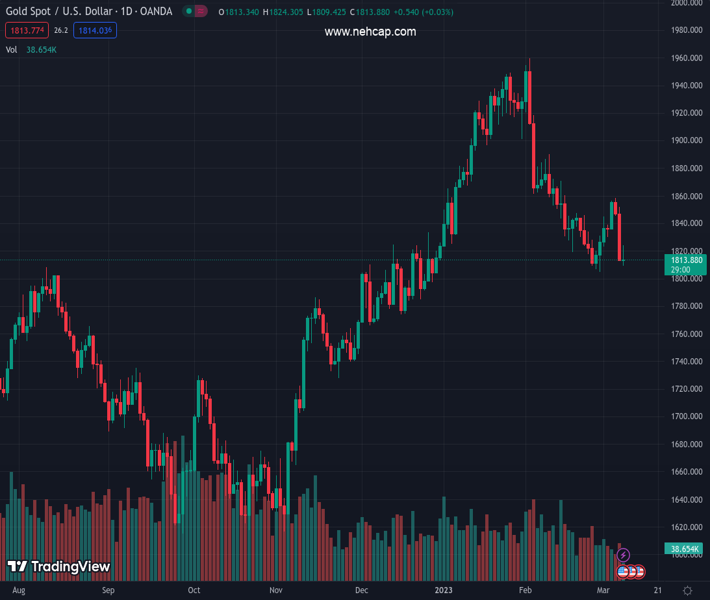Click the www.nehcap.com watermark text
This screenshot has height=600, width=710.
tap(370, 32)
